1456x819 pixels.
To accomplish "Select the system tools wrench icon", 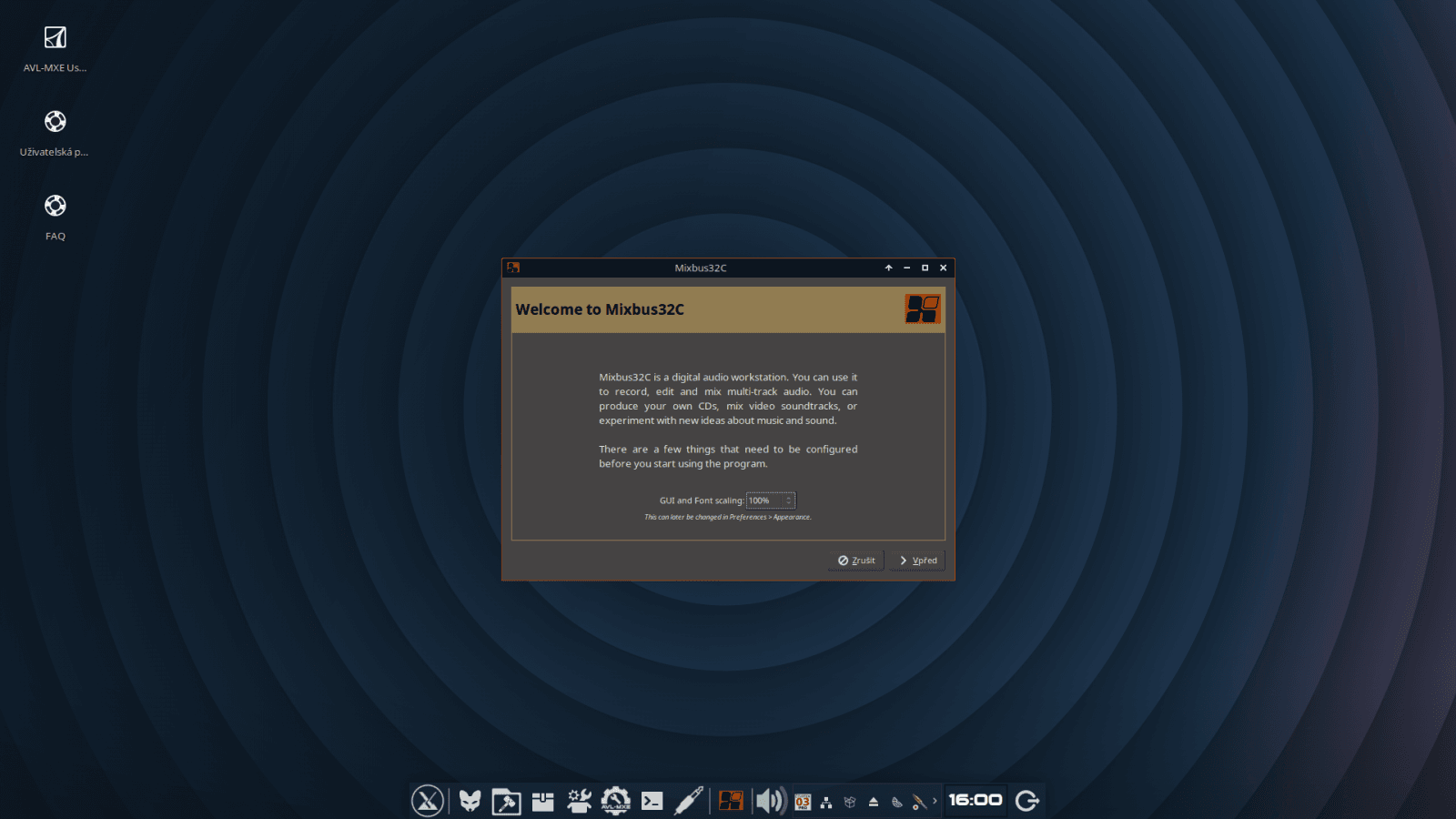I will [579, 801].
